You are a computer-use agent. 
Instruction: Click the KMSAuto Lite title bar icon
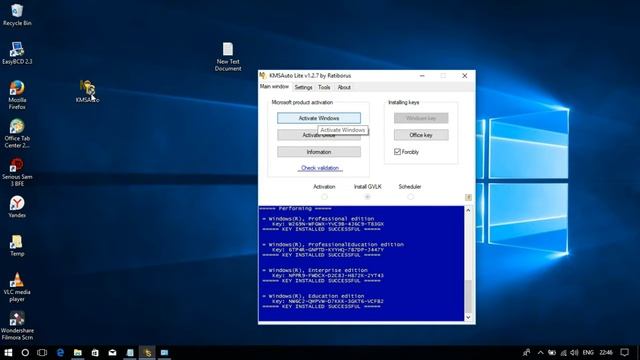tap(263, 76)
